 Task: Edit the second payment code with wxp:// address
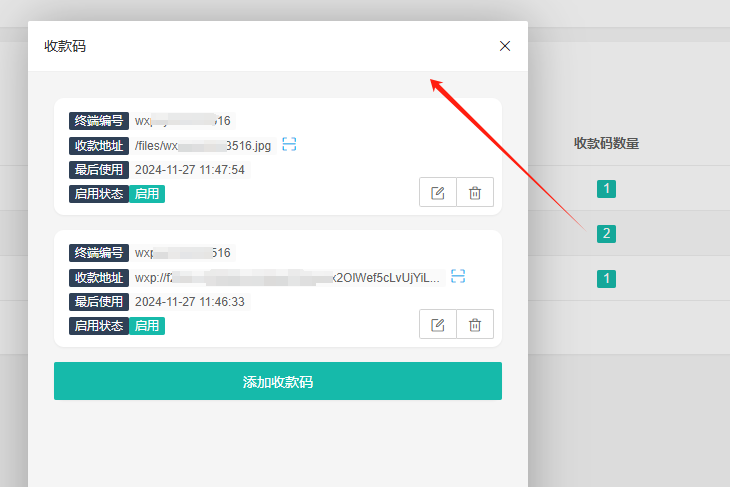pyautogui.click(x=437, y=324)
